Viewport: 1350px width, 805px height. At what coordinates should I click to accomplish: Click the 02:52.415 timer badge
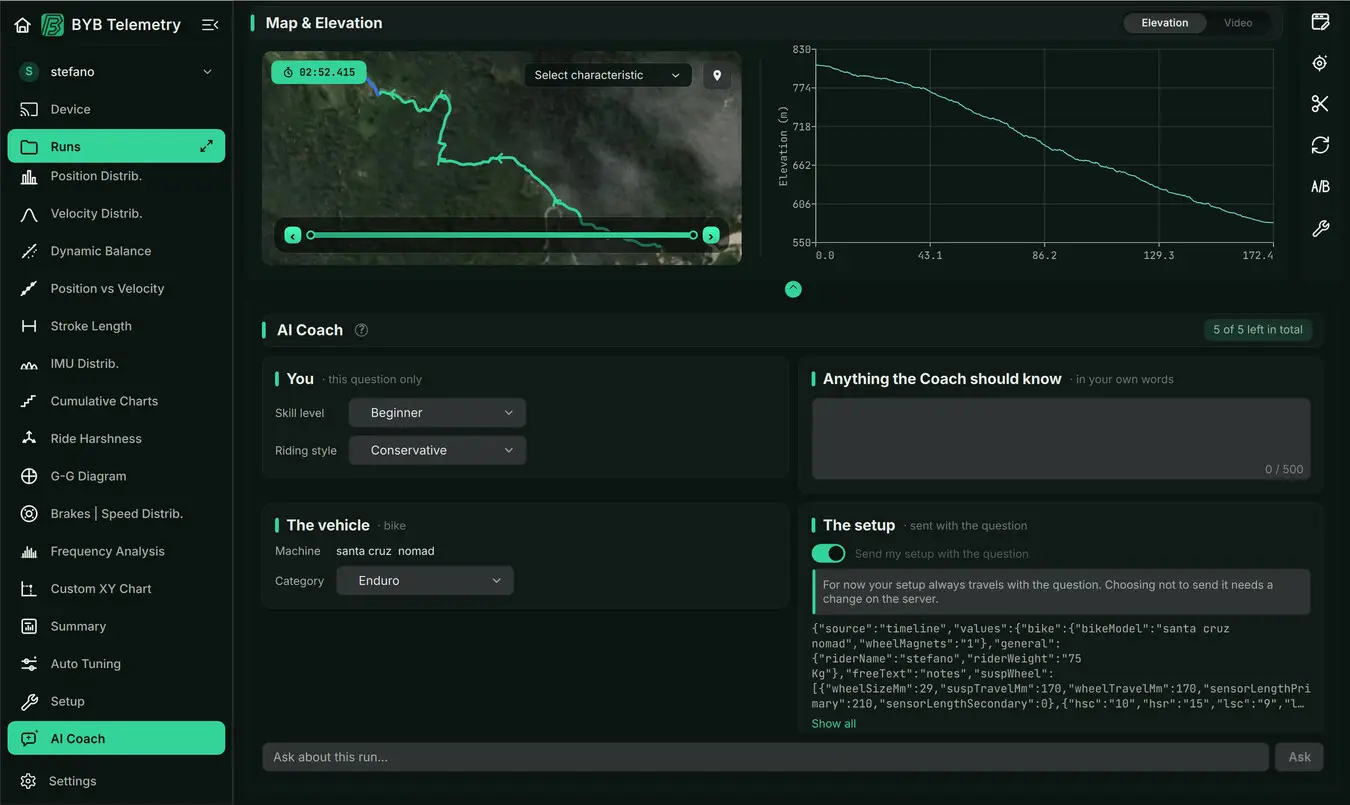319,72
